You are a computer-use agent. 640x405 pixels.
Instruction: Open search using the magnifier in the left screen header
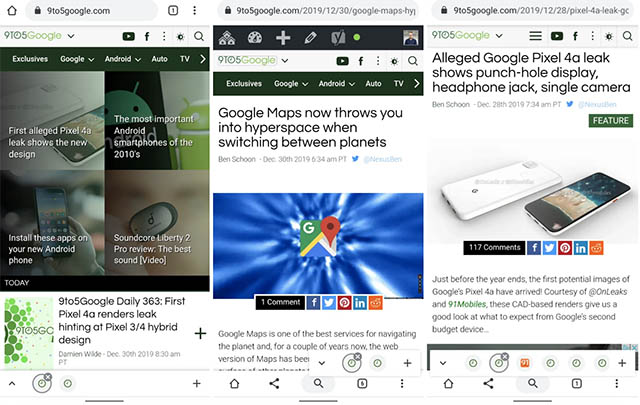click(x=199, y=36)
